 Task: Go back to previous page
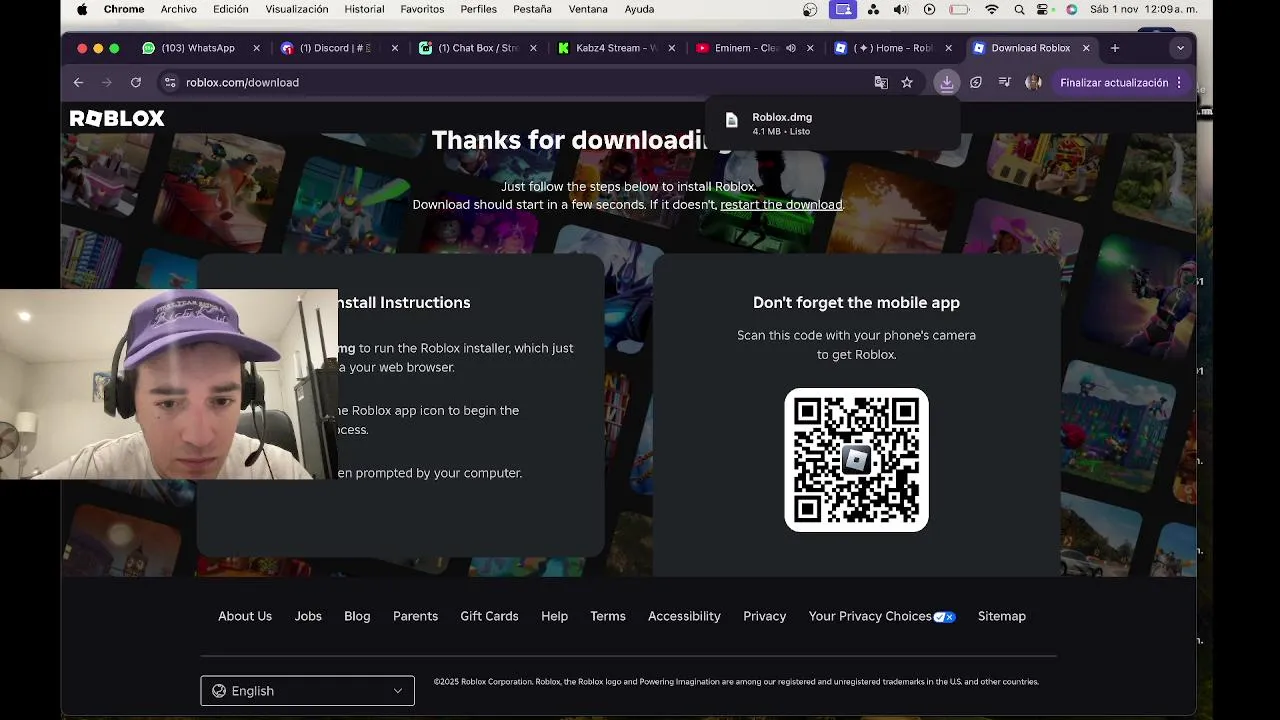(78, 82)
